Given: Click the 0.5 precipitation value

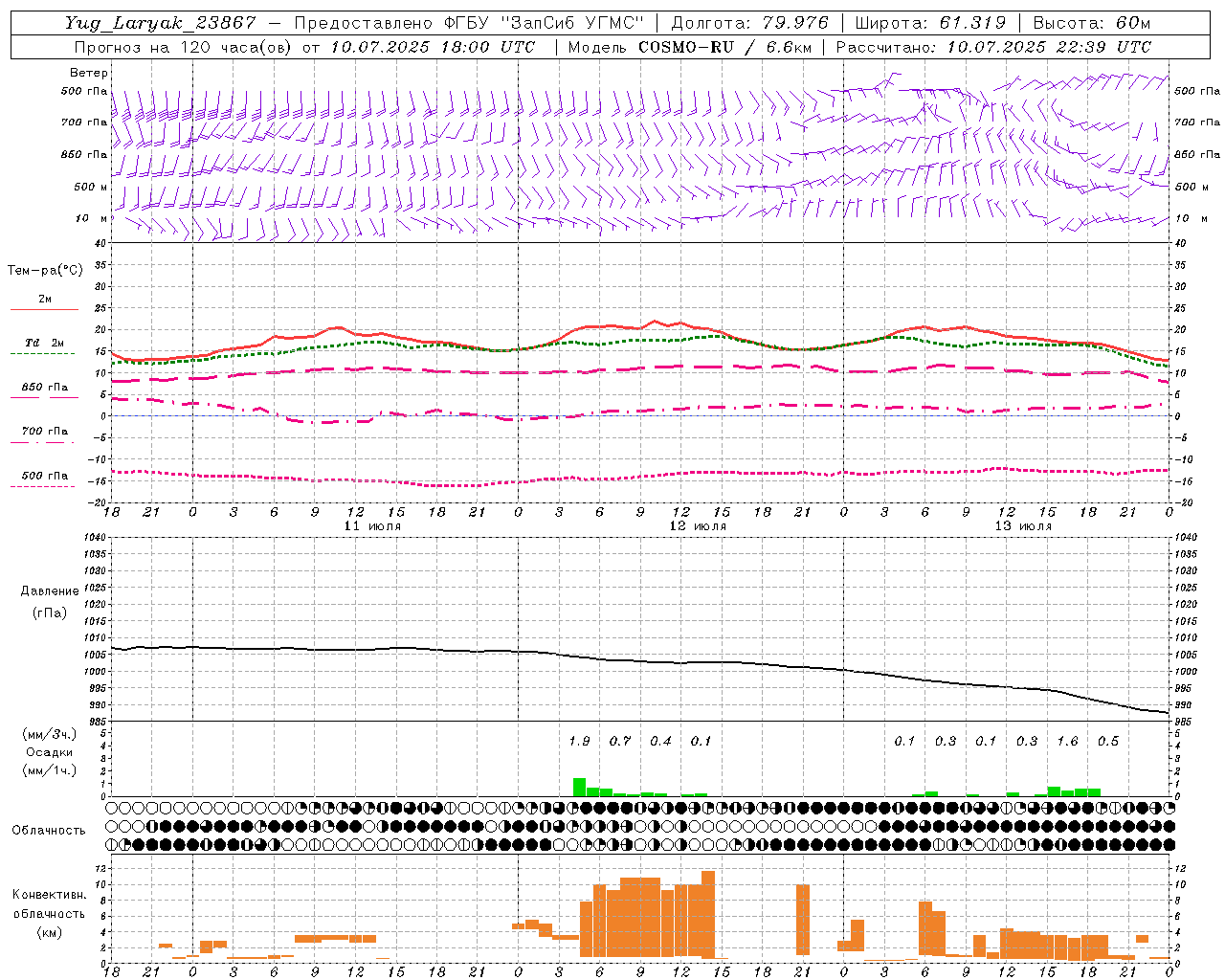Looking at the screenshot, I should pyautogui.click(x=1108, y=741).
